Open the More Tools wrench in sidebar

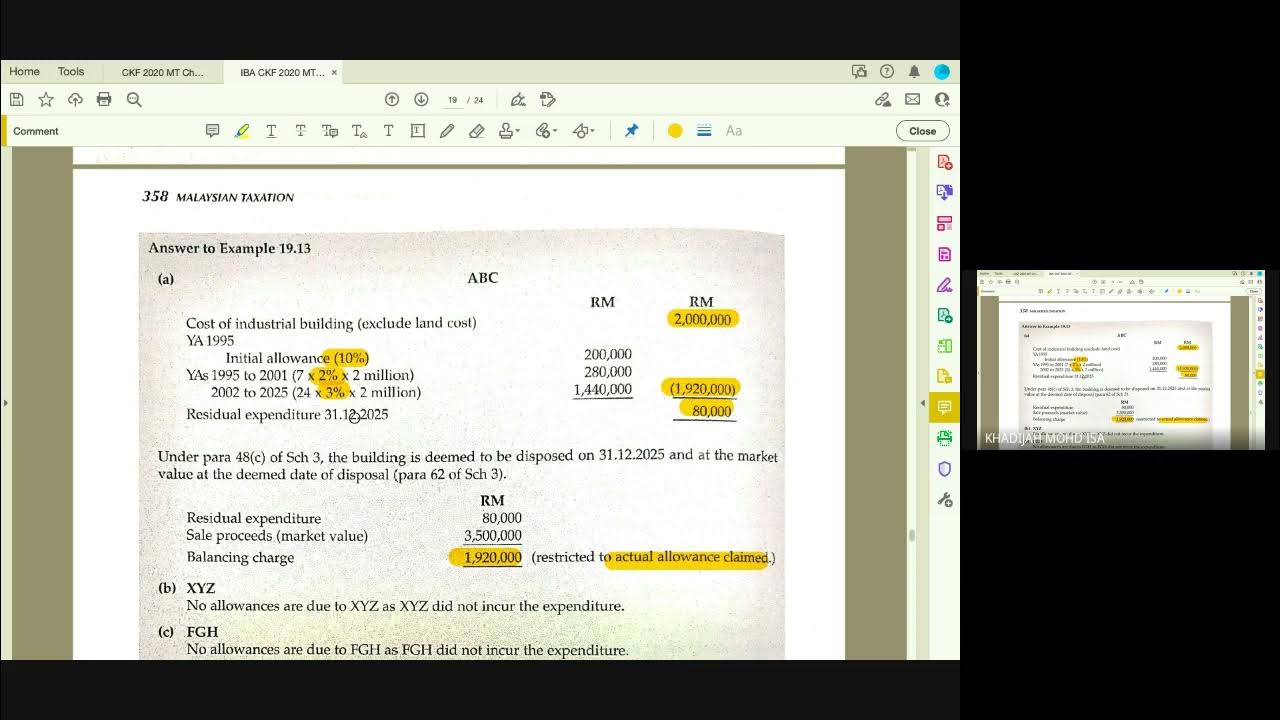944,499
